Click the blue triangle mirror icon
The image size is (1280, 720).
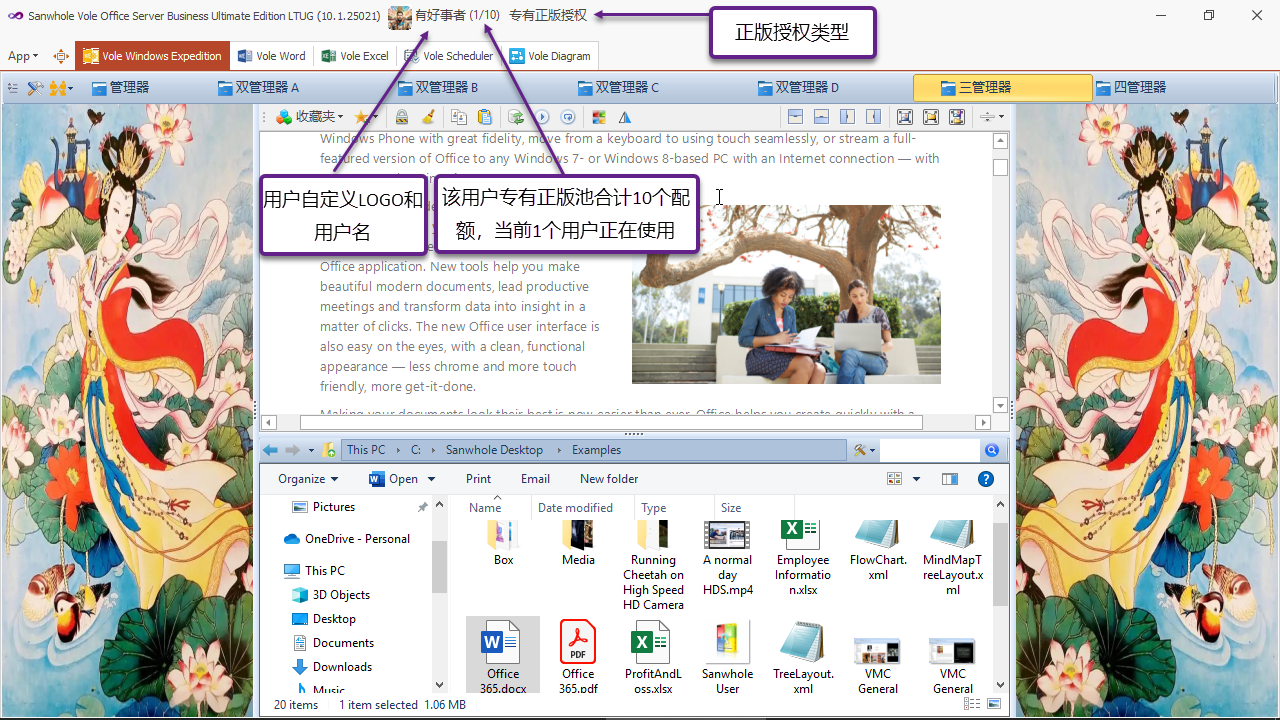625,117
